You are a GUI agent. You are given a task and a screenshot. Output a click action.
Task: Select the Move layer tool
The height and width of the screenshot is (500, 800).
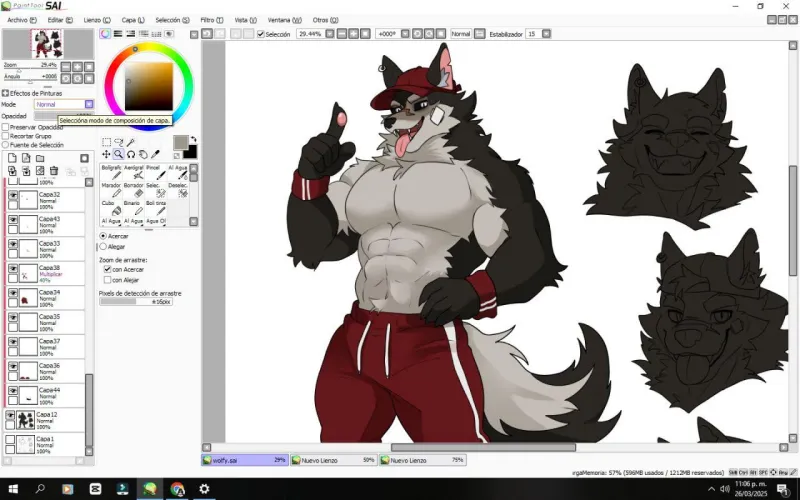point(106,154)
